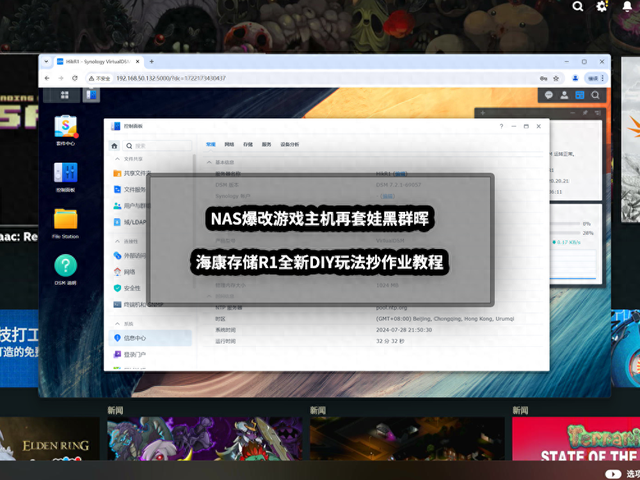Click DSM version DSM 7.2.1-69057
The height and width of the screenshot is (480, 640).
tap(398, 185)
